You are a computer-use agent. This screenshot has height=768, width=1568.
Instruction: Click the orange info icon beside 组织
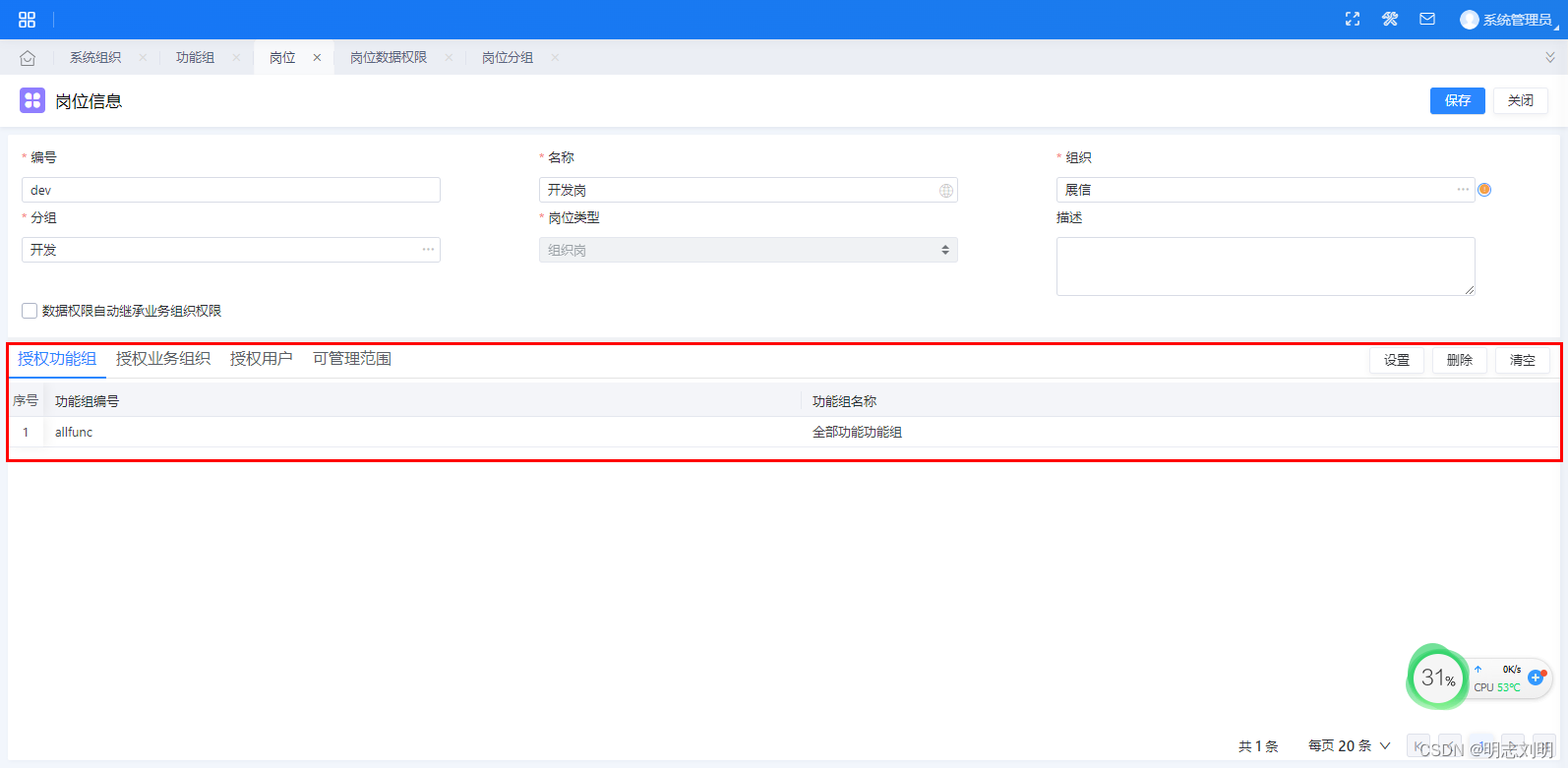(1484, 190)
